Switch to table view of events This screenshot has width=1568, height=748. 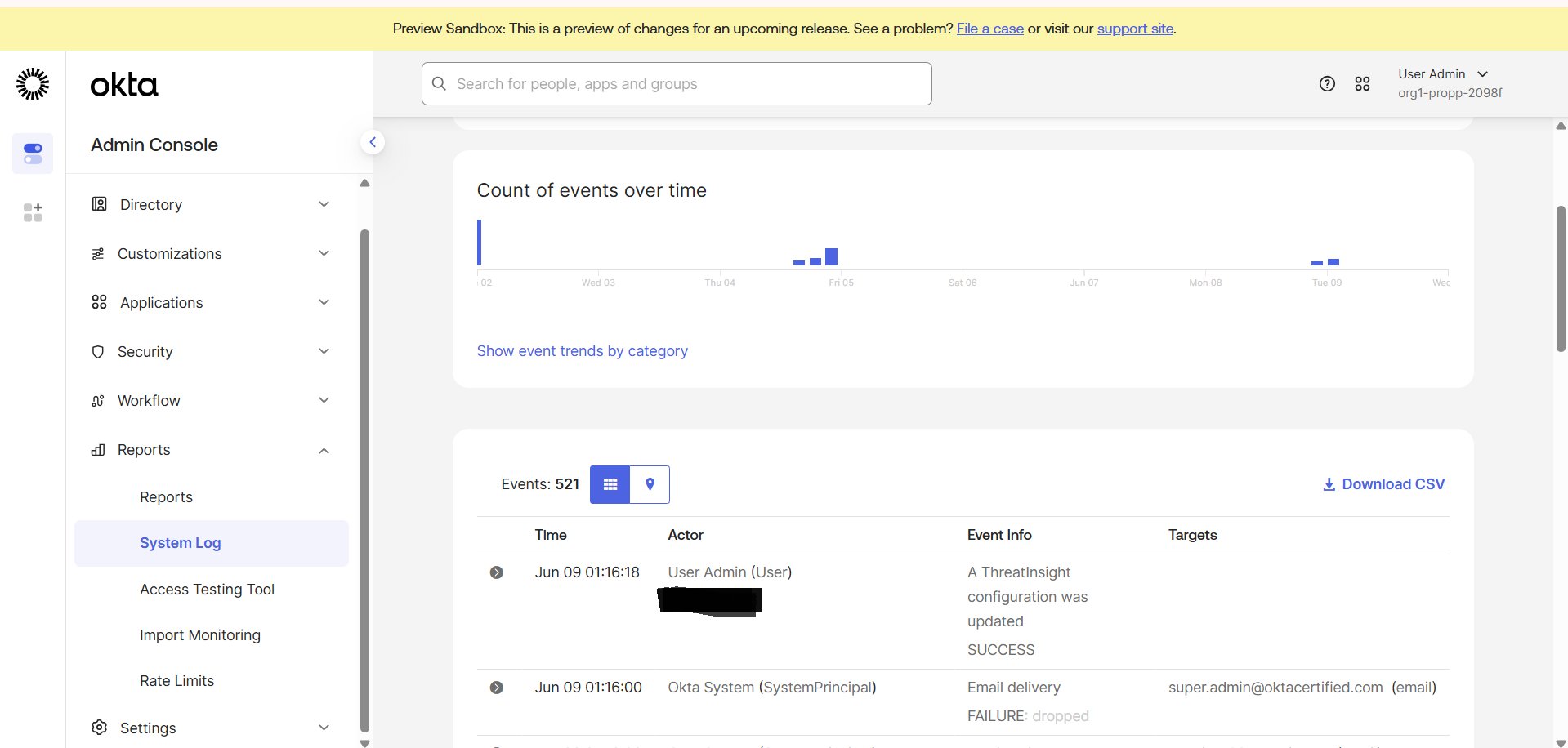coord(610,484)
